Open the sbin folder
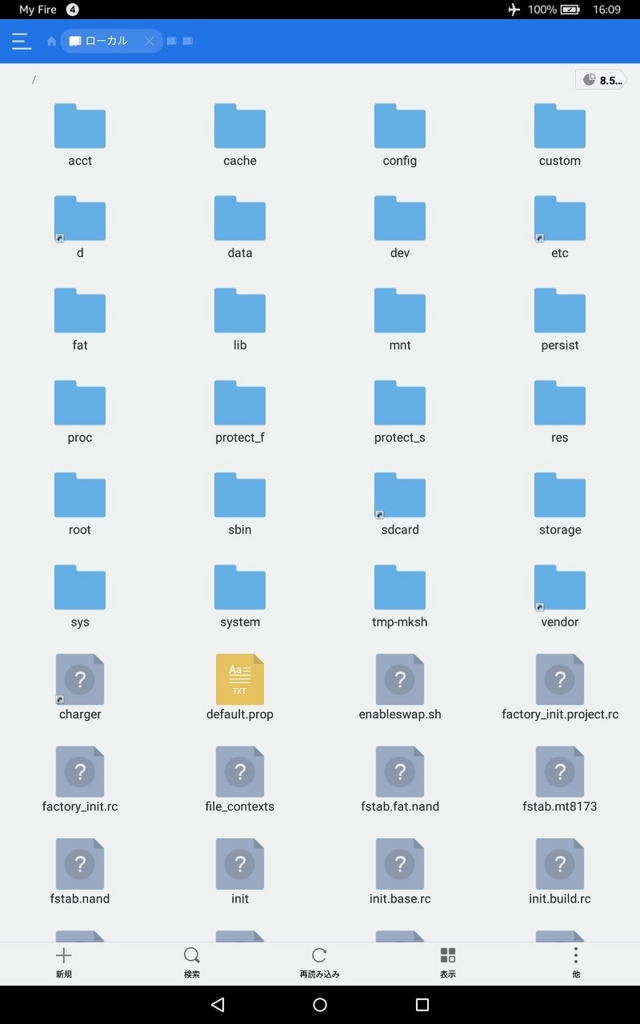The height and width of the screenshot is (1024, 640). point(240,504)
